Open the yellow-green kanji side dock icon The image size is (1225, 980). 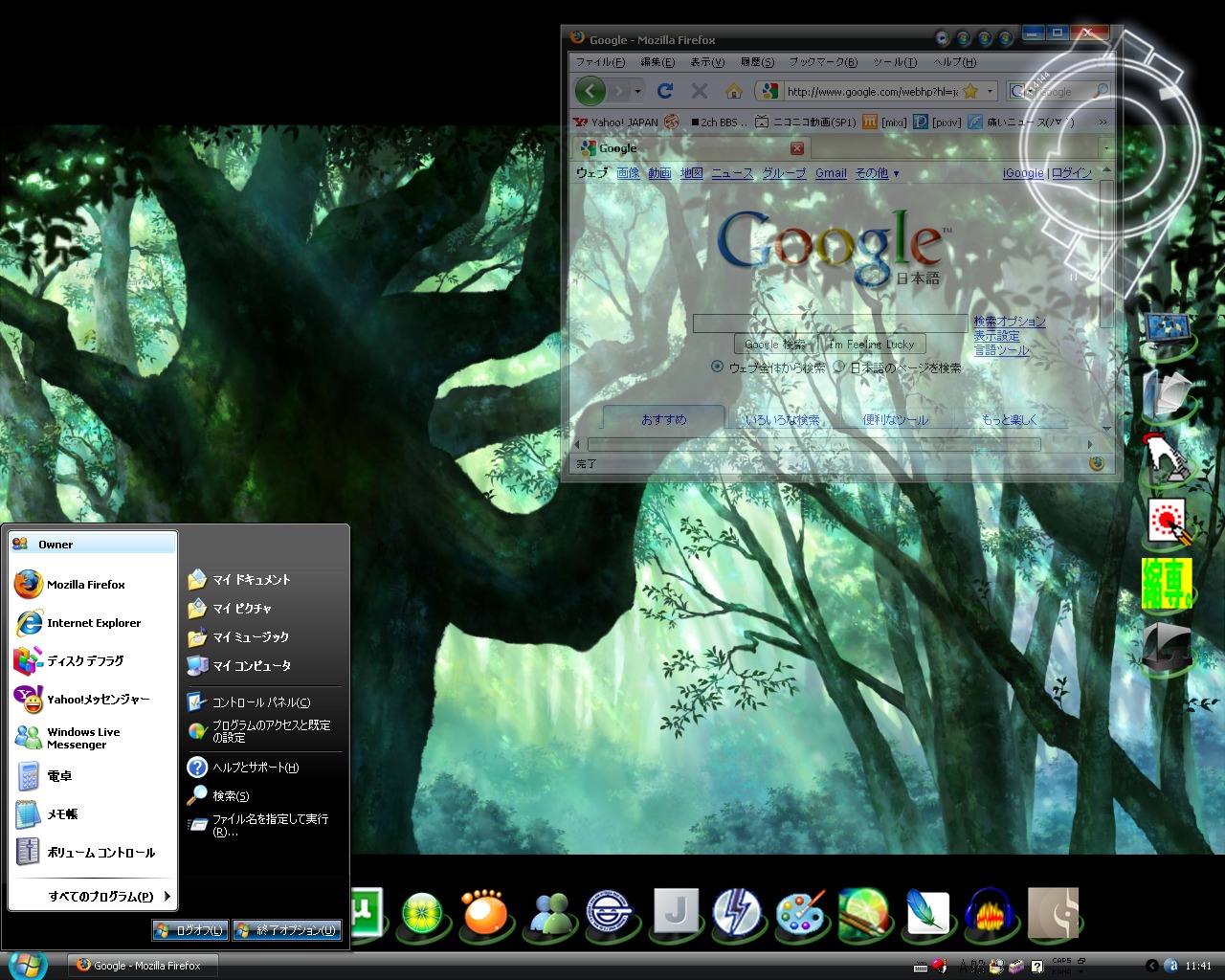[x=1167, y=584]
